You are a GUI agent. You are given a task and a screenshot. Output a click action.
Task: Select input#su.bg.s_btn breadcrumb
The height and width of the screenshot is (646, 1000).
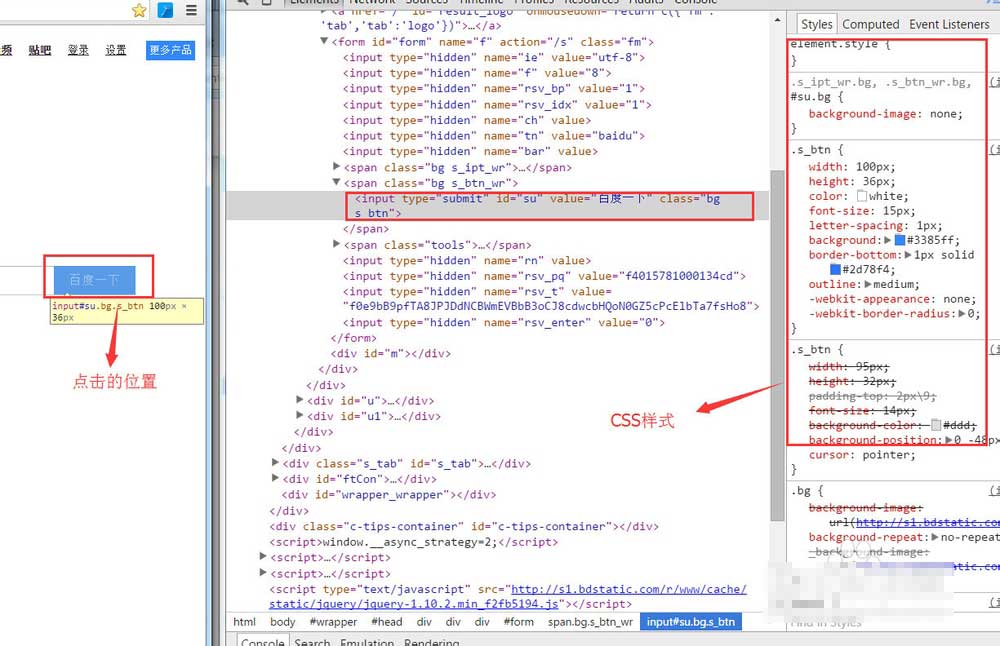click(691, 622)
